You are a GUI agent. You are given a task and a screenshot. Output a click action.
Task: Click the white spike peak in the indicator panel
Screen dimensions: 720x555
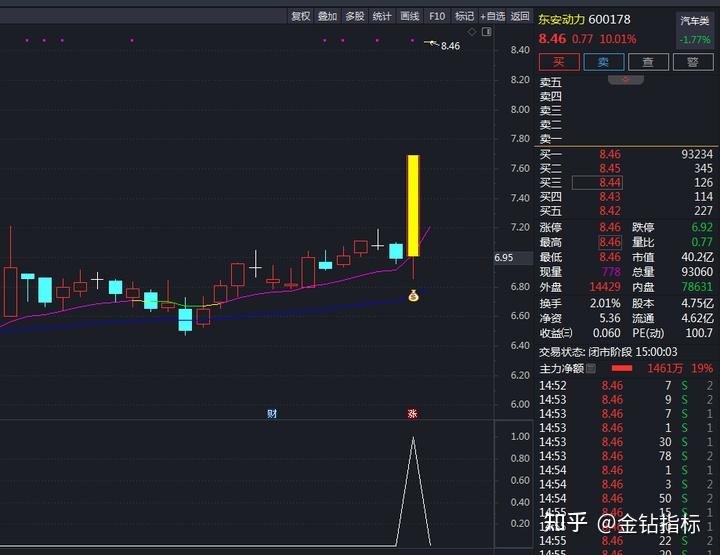pos(413,438)
